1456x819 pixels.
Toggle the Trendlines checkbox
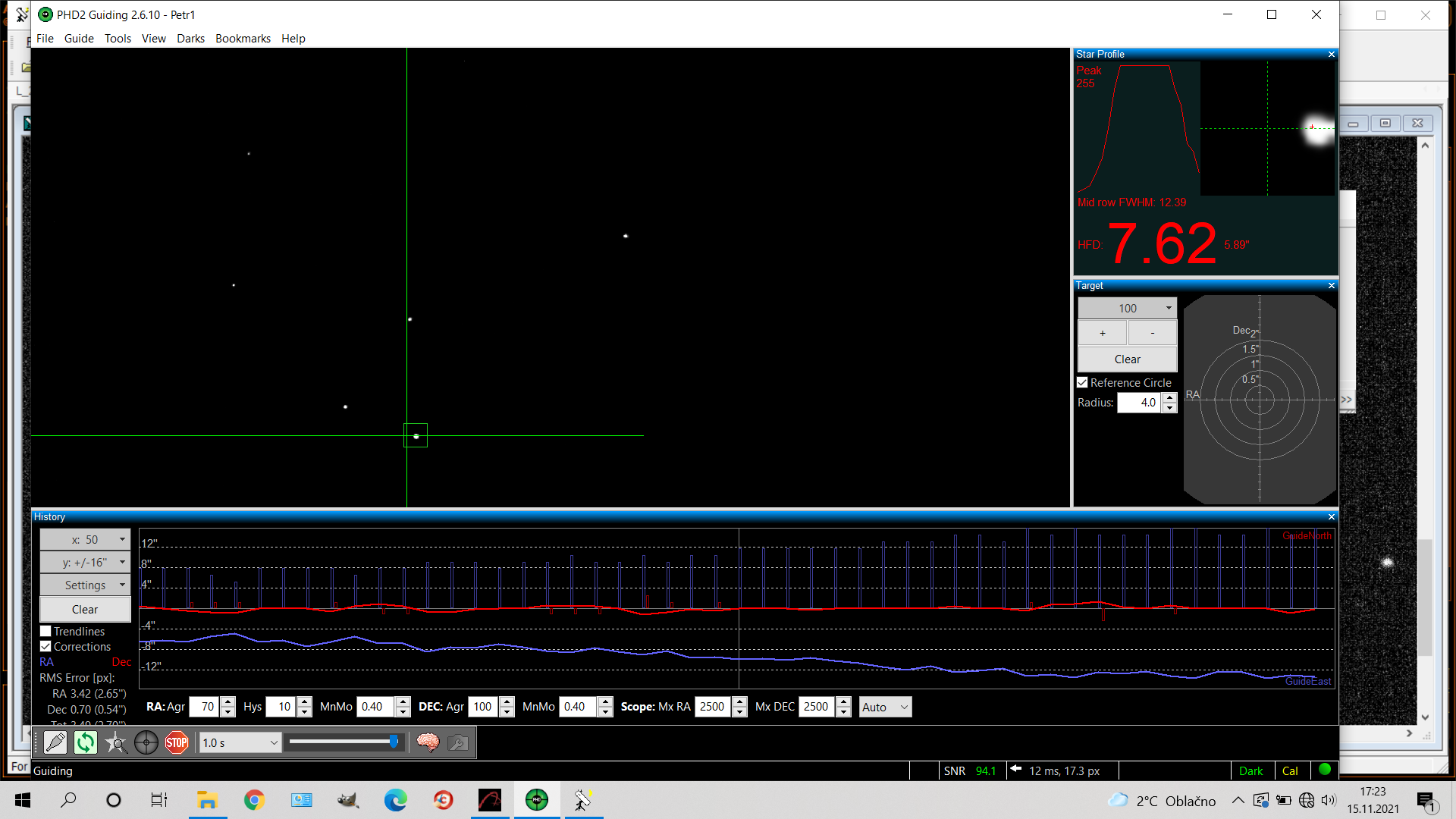(45, 632)
